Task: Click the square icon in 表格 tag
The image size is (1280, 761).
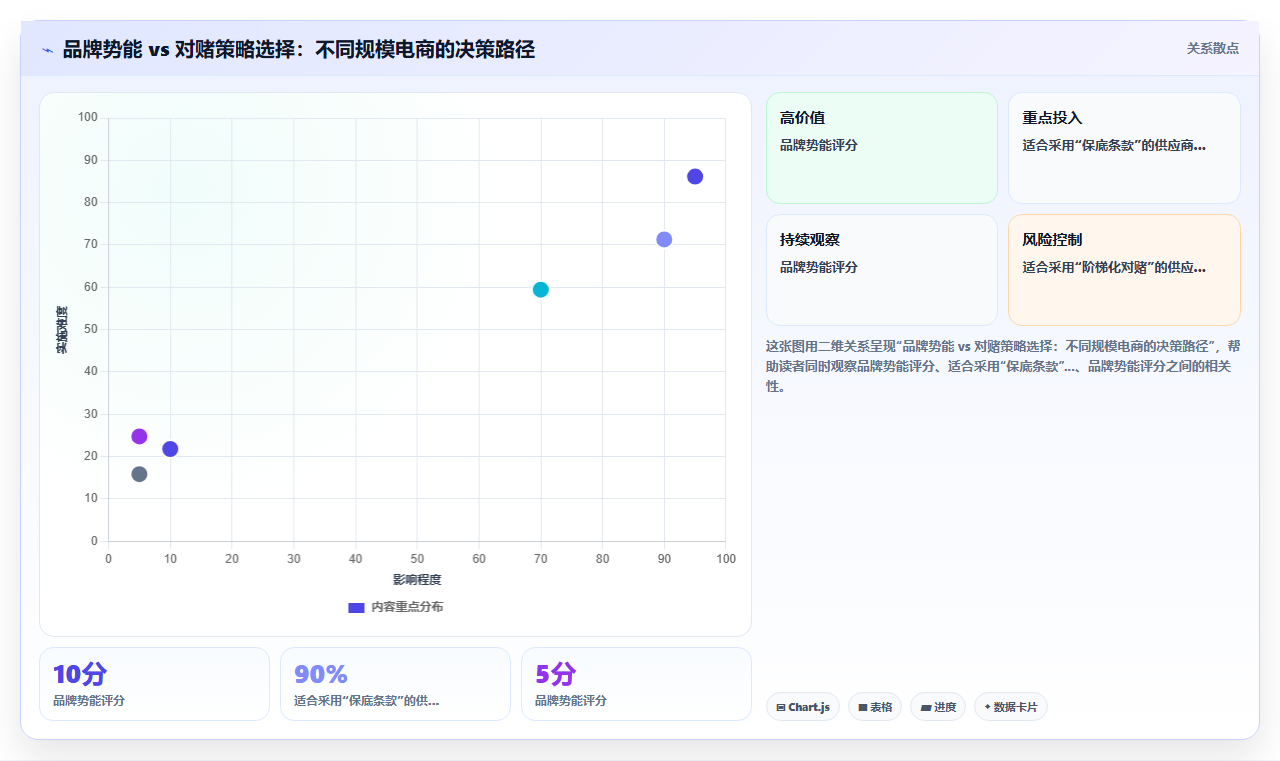Action: point(863,708)
